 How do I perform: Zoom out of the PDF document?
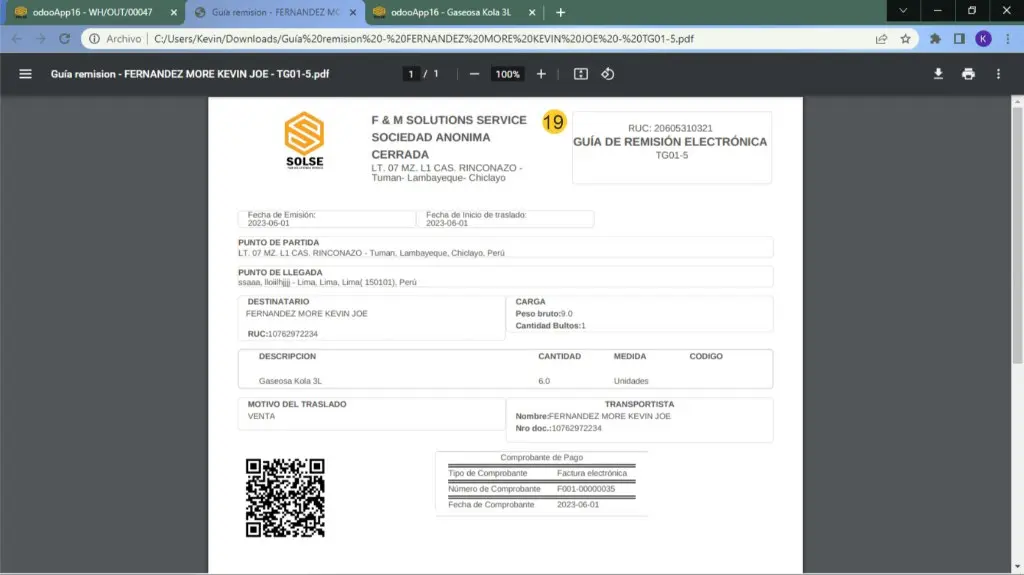474,74
